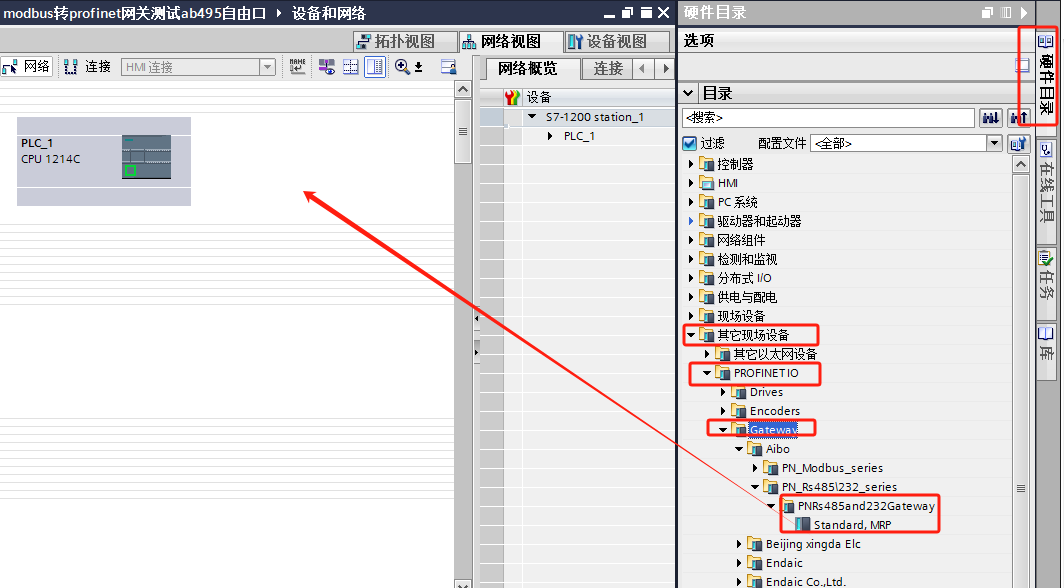Click the search downward binoculars icon
1064x588 pixels.
coord(991,118)
